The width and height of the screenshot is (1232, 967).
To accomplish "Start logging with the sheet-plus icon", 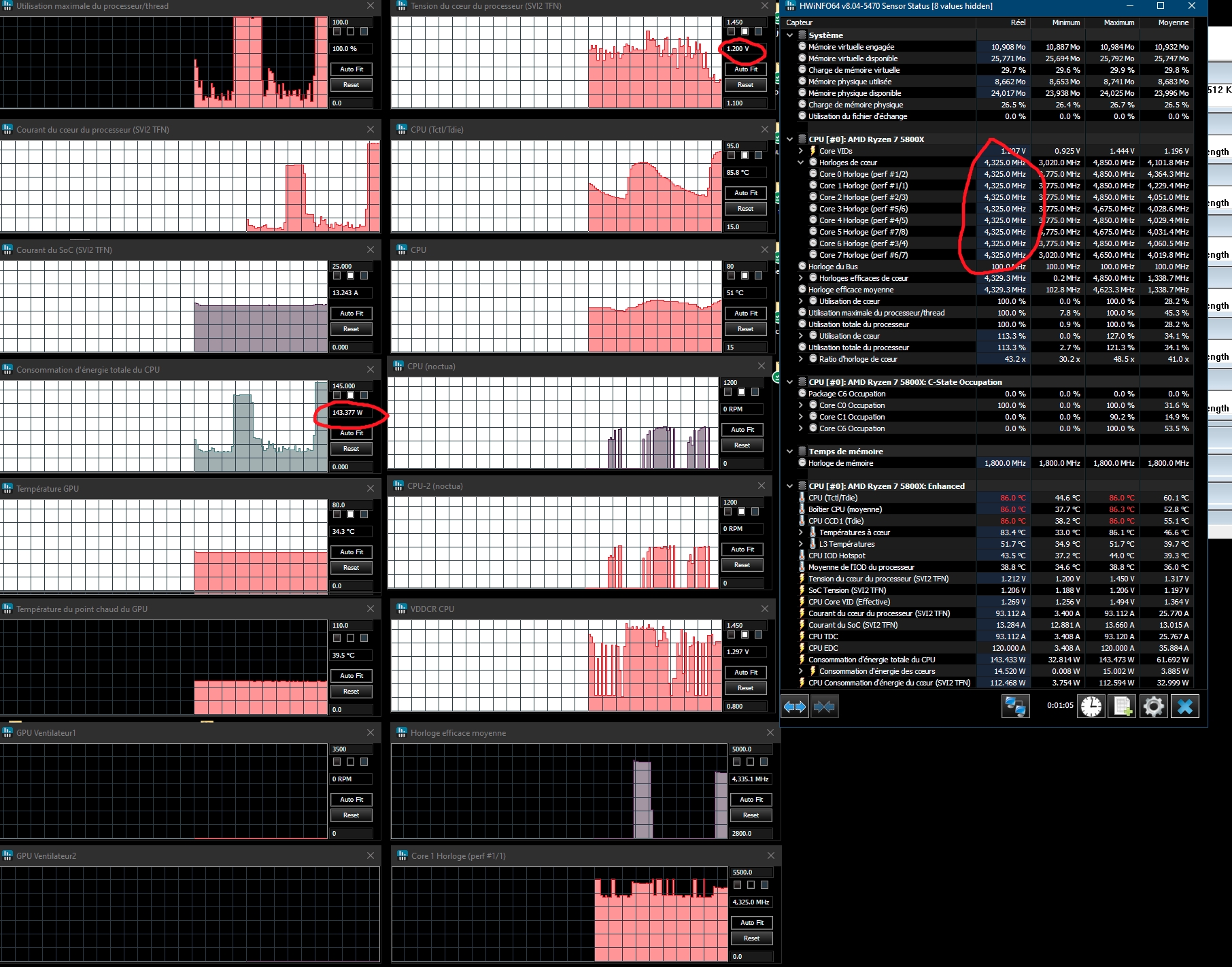I will pos(1122,707).
